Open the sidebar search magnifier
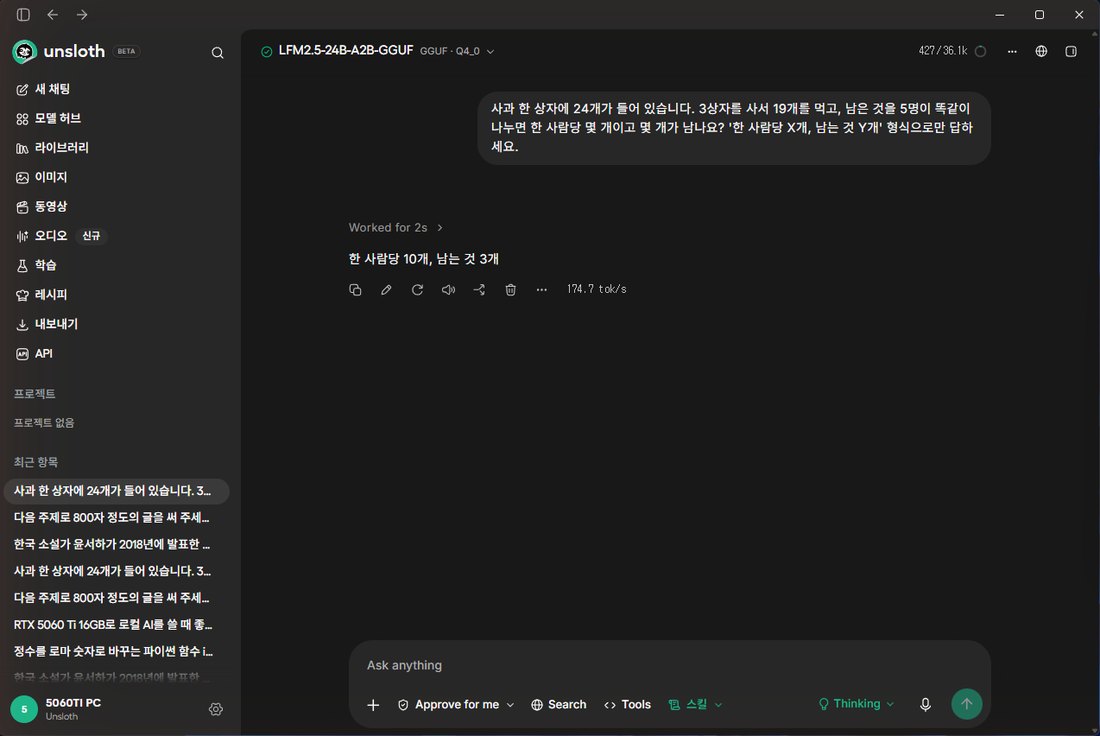The height and width of the screenshot is (736, 1100). [x=217, y=53]
